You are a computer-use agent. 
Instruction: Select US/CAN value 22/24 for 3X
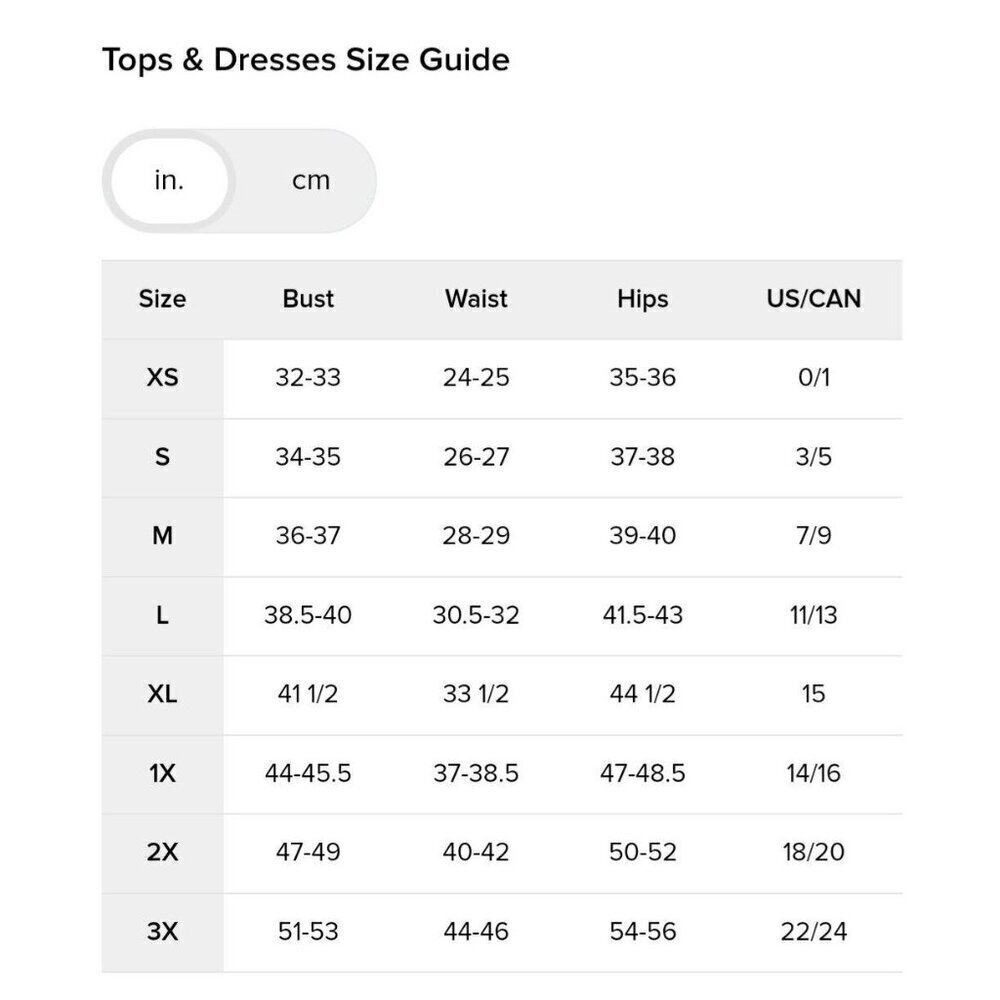coord(813,932)
